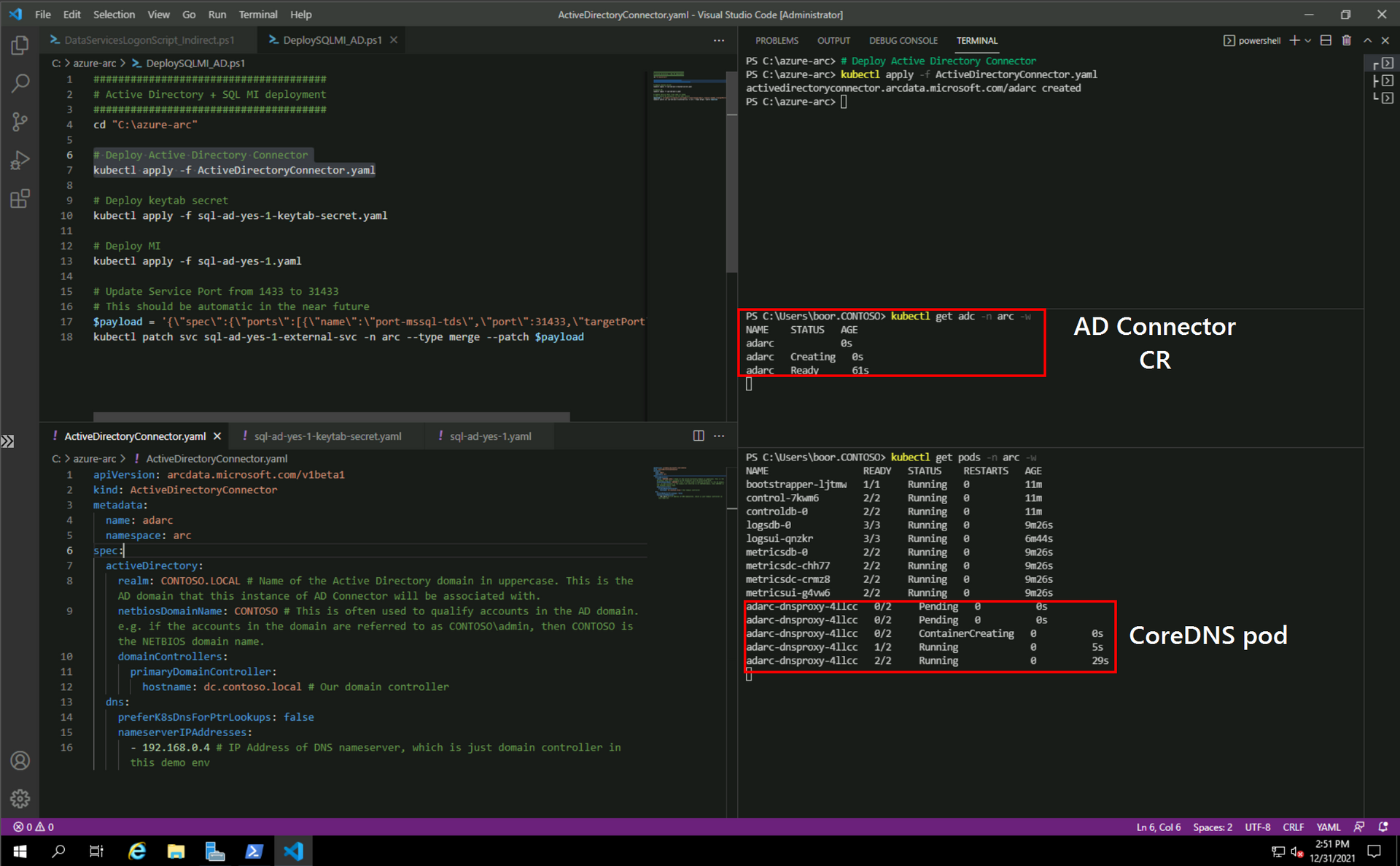Toggle word wrap in editor view menu
Viewport: 1400px width, 866px height.
[157, 13]
